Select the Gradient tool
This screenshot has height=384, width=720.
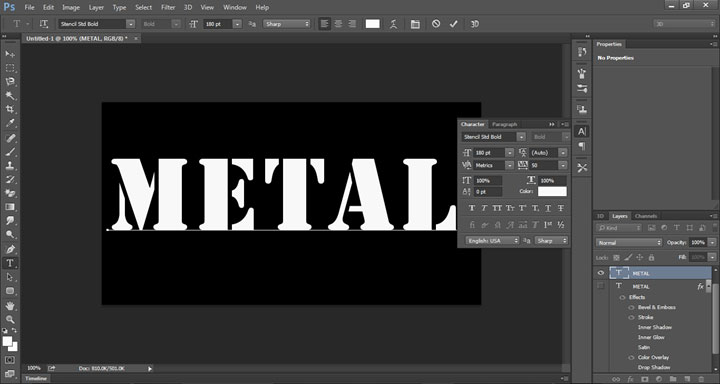[10, 207]
